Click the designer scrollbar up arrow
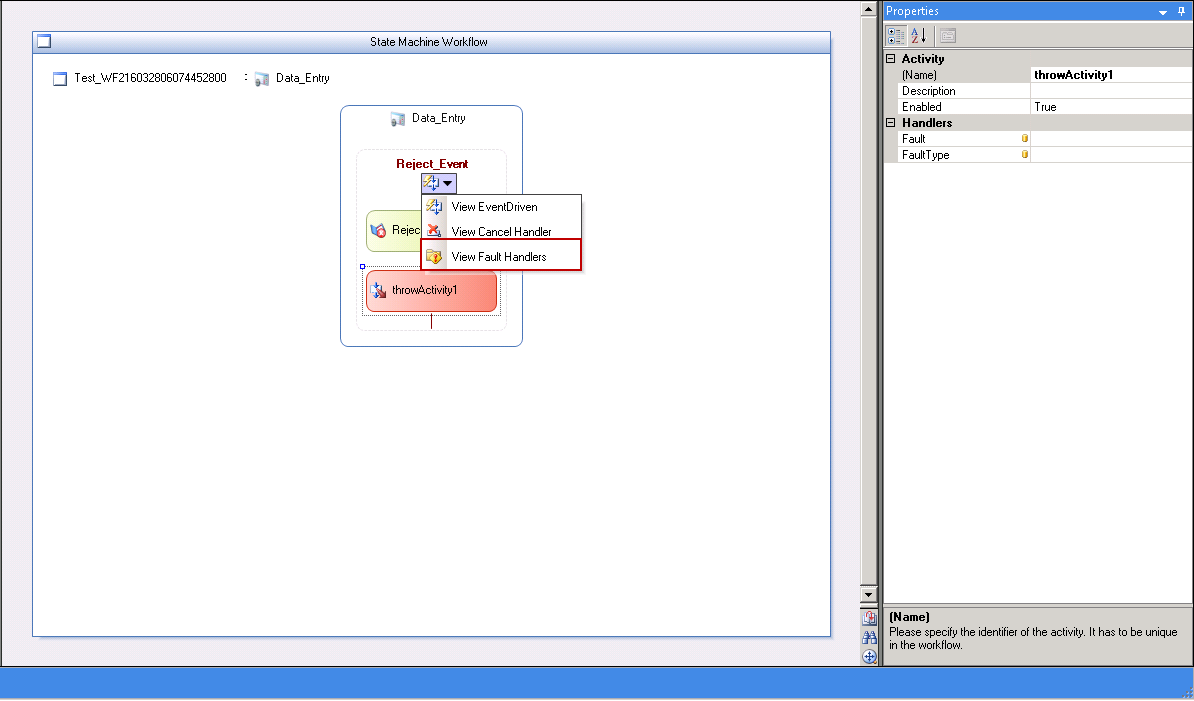This screenshot has height=701, width=1194. tap(869, 9)
